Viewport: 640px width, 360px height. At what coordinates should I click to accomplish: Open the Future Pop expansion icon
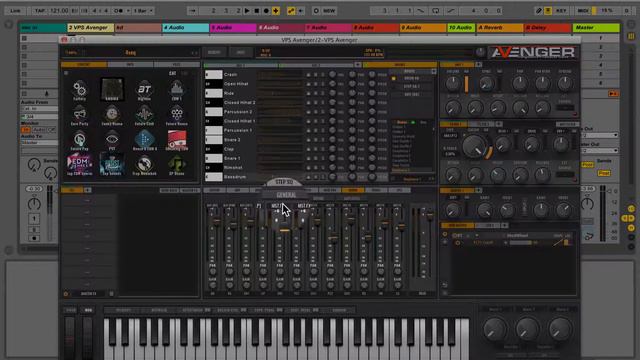tap(79, 140)
